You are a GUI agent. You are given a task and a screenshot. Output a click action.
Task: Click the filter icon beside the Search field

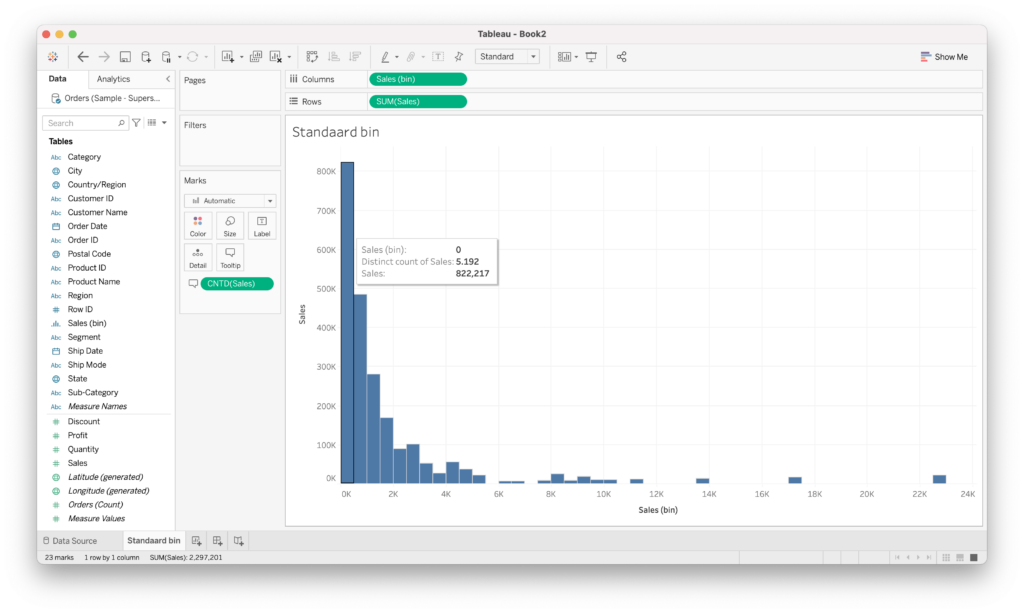137,123
